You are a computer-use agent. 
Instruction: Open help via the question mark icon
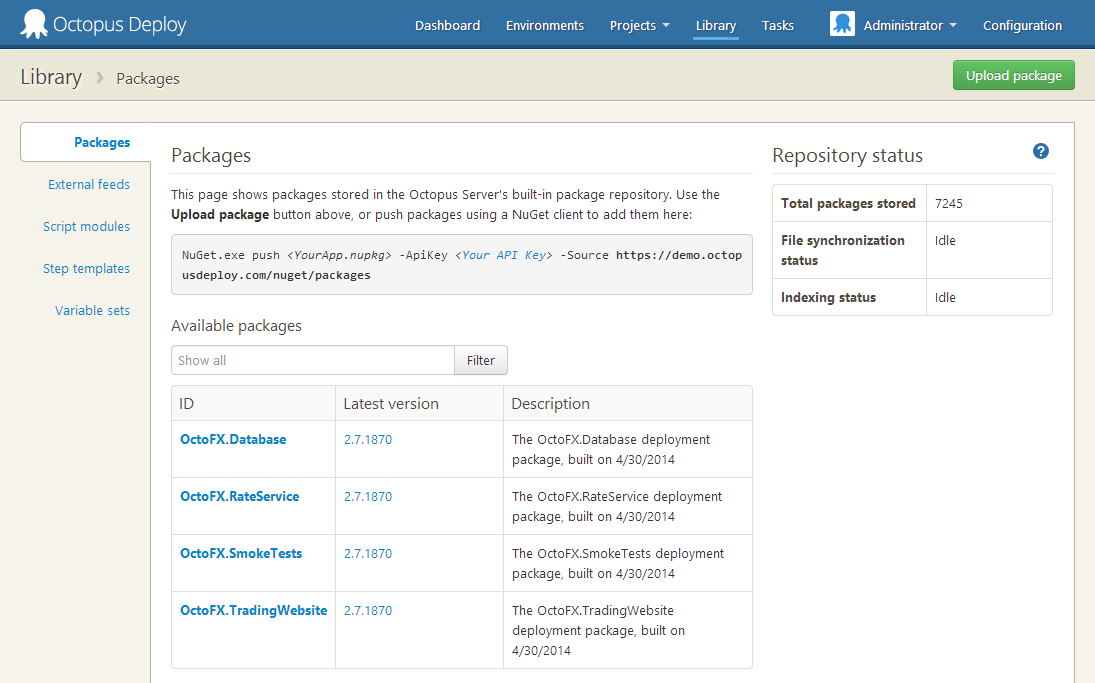coord(1040,151)
